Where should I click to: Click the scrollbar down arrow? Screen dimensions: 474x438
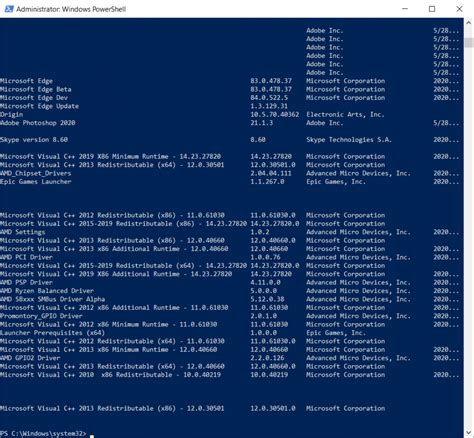pyautogui.click(x=469, y=433)
